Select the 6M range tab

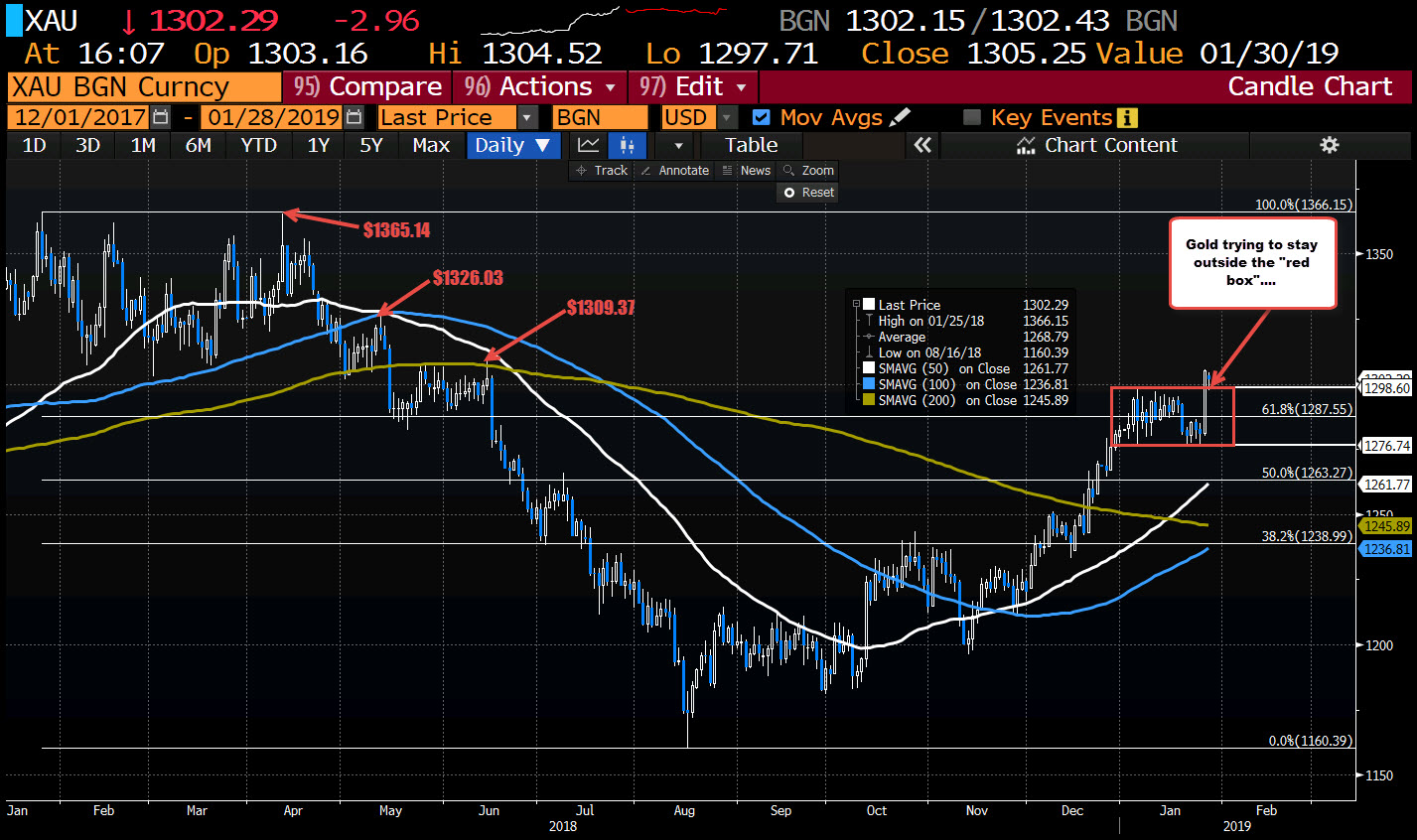[x=199, y=145]
